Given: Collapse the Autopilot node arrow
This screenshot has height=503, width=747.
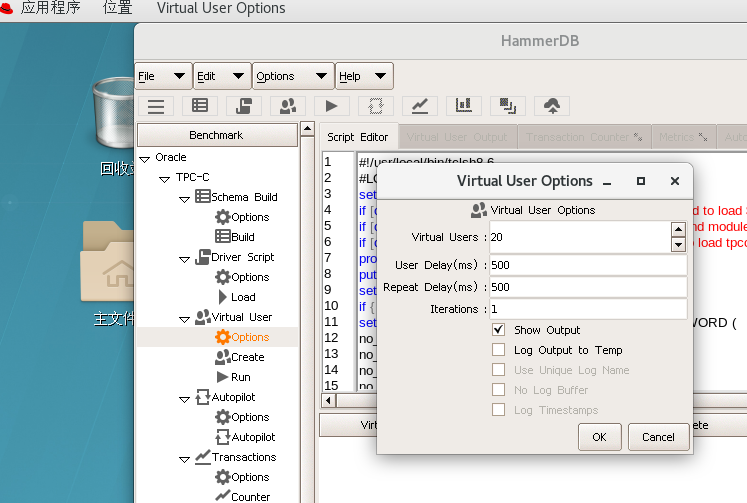Looking at the screenshot, I should [x=184, y=399].
